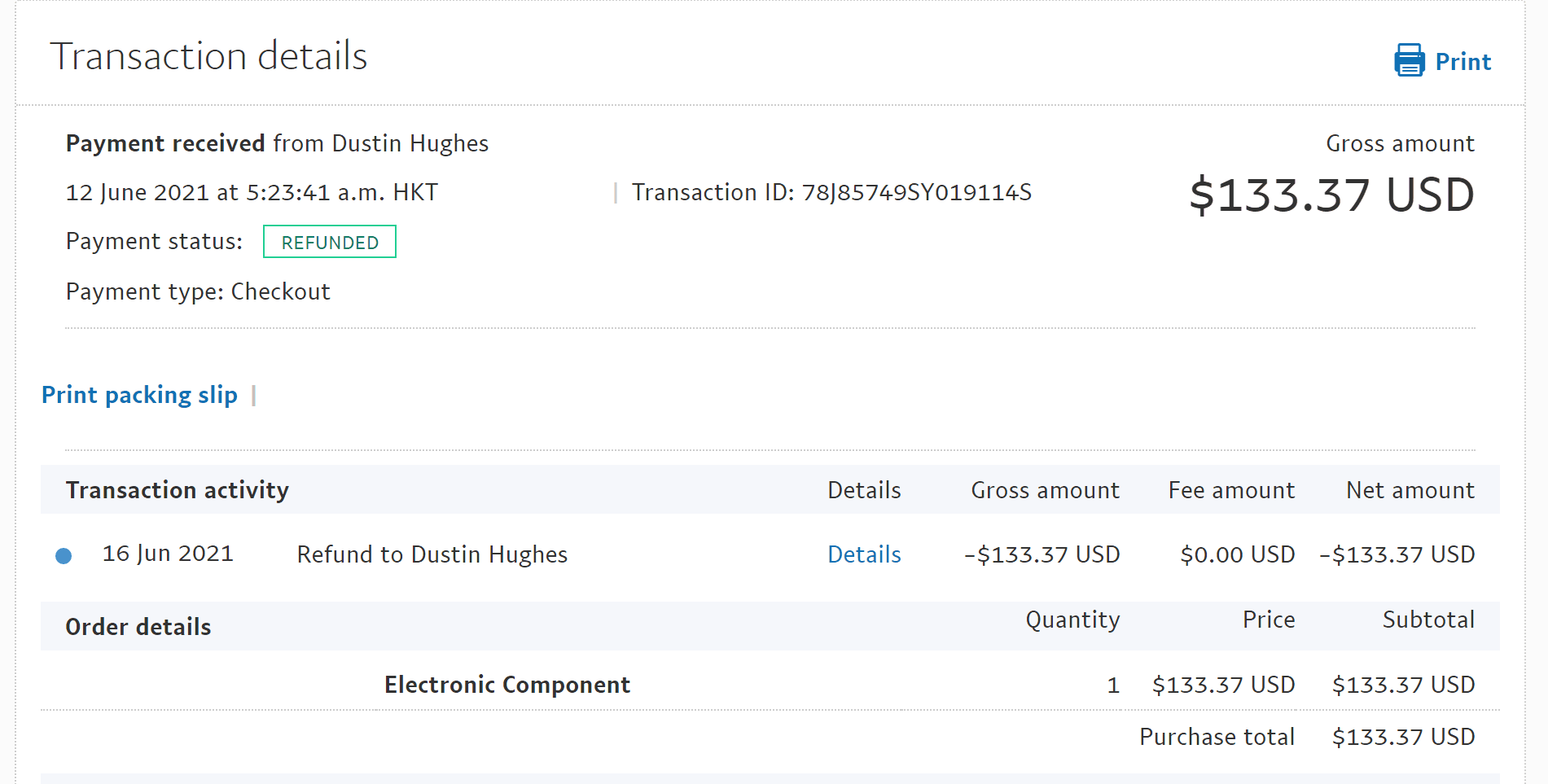Click the REFUNDED status badge
This screenshot has width=1548, height=784.
[x=330, y=242]
